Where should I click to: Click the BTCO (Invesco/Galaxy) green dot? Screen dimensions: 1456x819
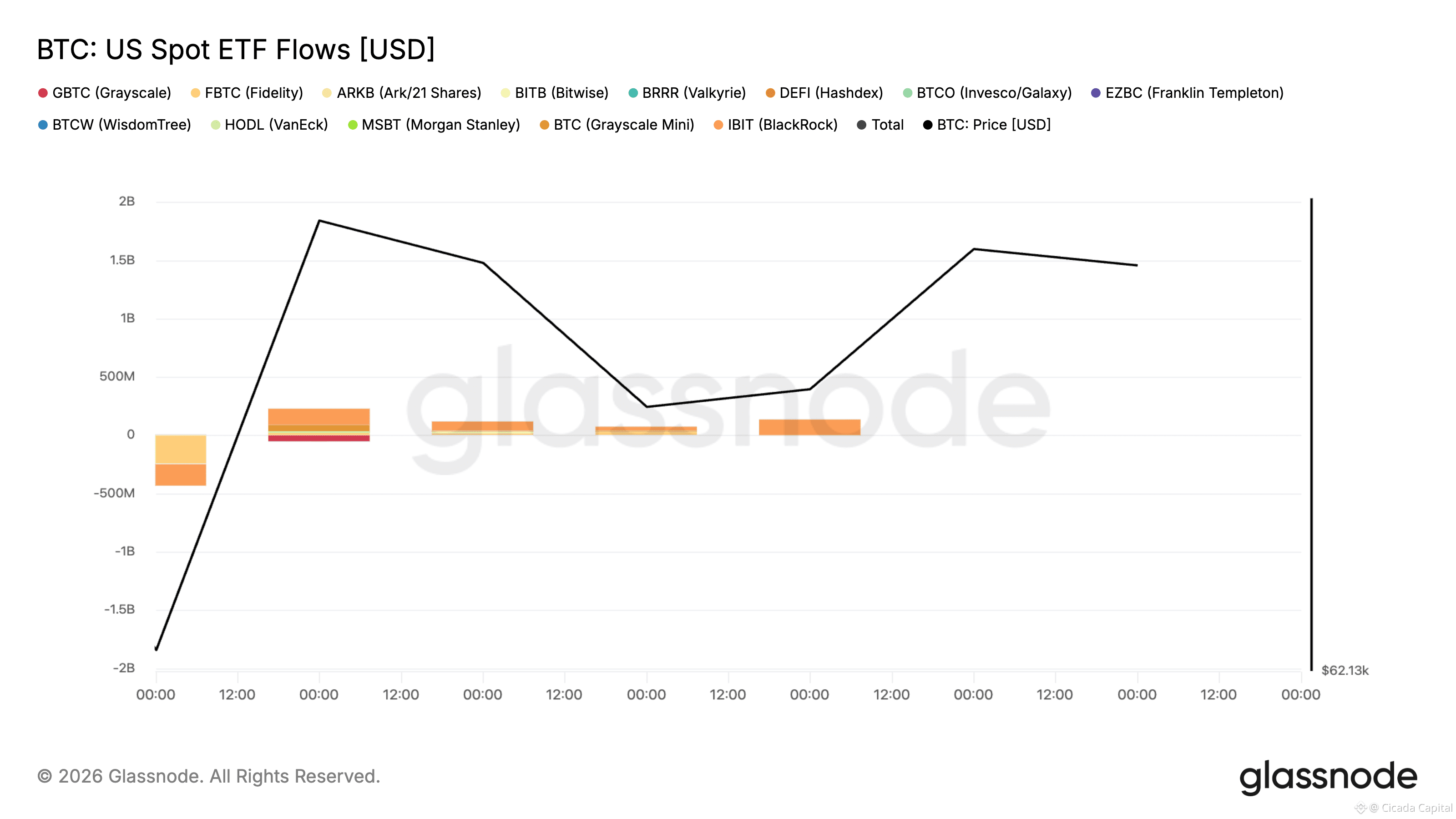click(908, 93)
